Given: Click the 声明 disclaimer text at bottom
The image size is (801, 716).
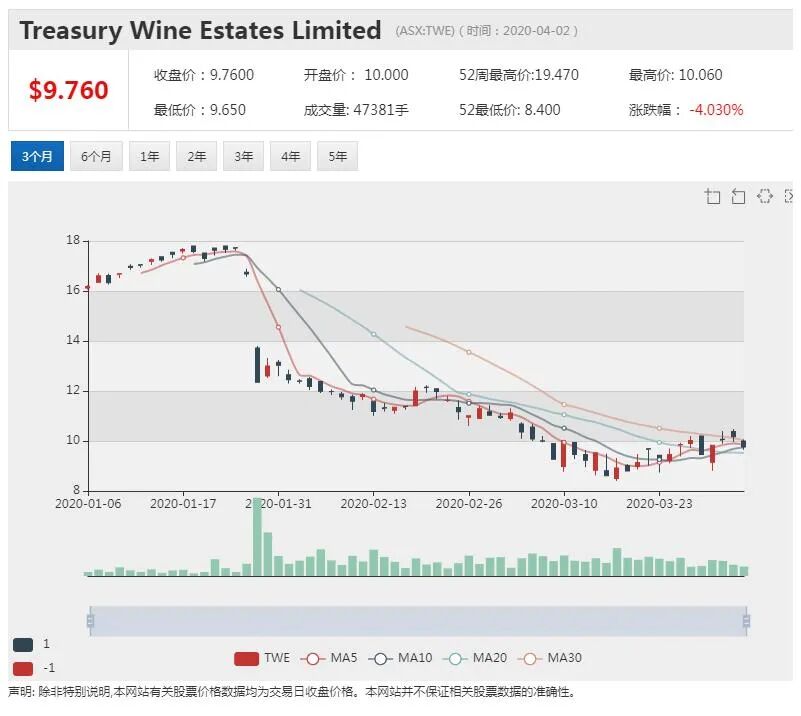Looking at the screenshot, I should (292, 692).
